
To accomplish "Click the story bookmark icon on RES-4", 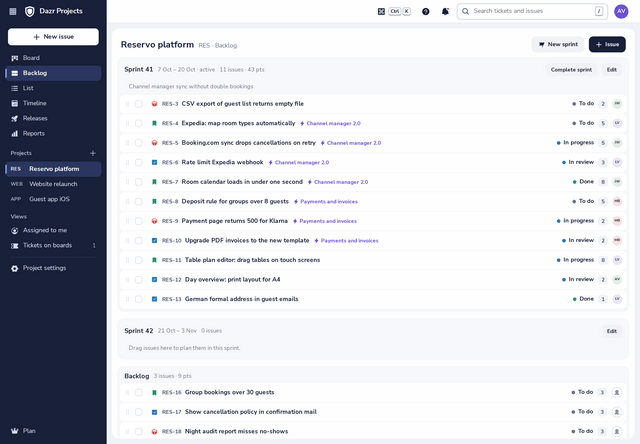I will tap(154, 123).
